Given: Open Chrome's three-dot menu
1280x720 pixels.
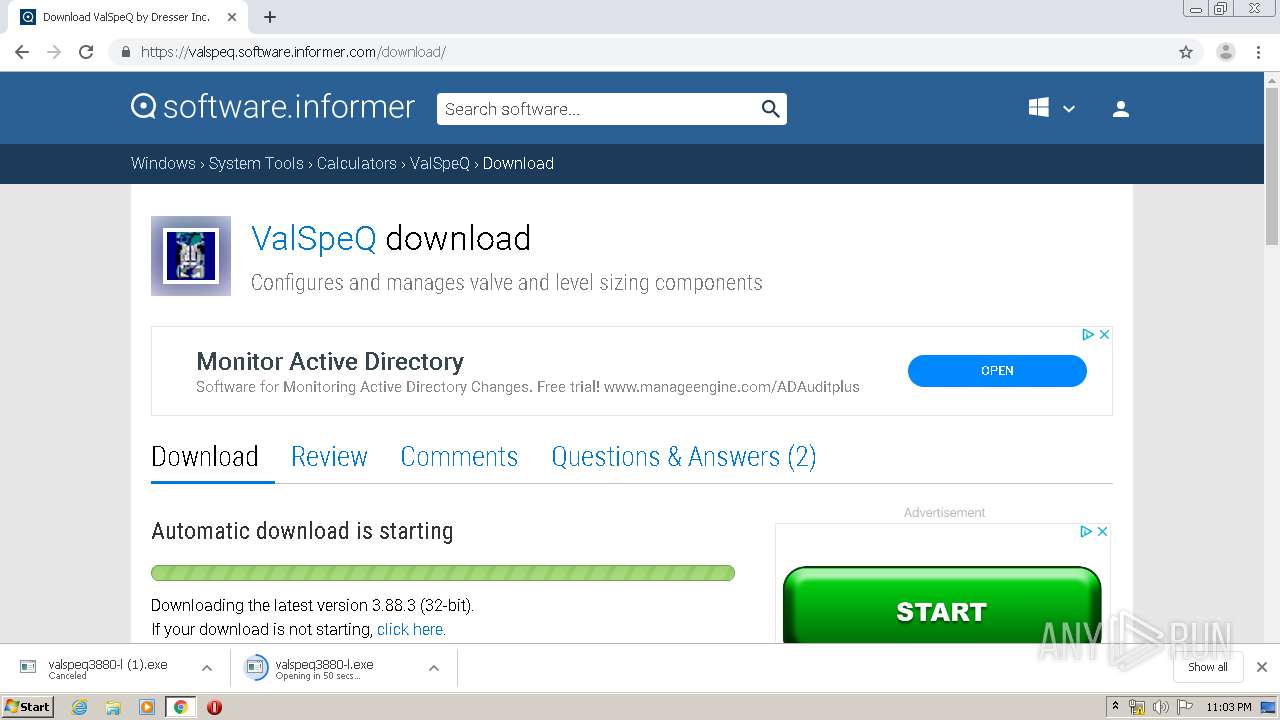Looking at the screenshot, I should coord(1259,52).
